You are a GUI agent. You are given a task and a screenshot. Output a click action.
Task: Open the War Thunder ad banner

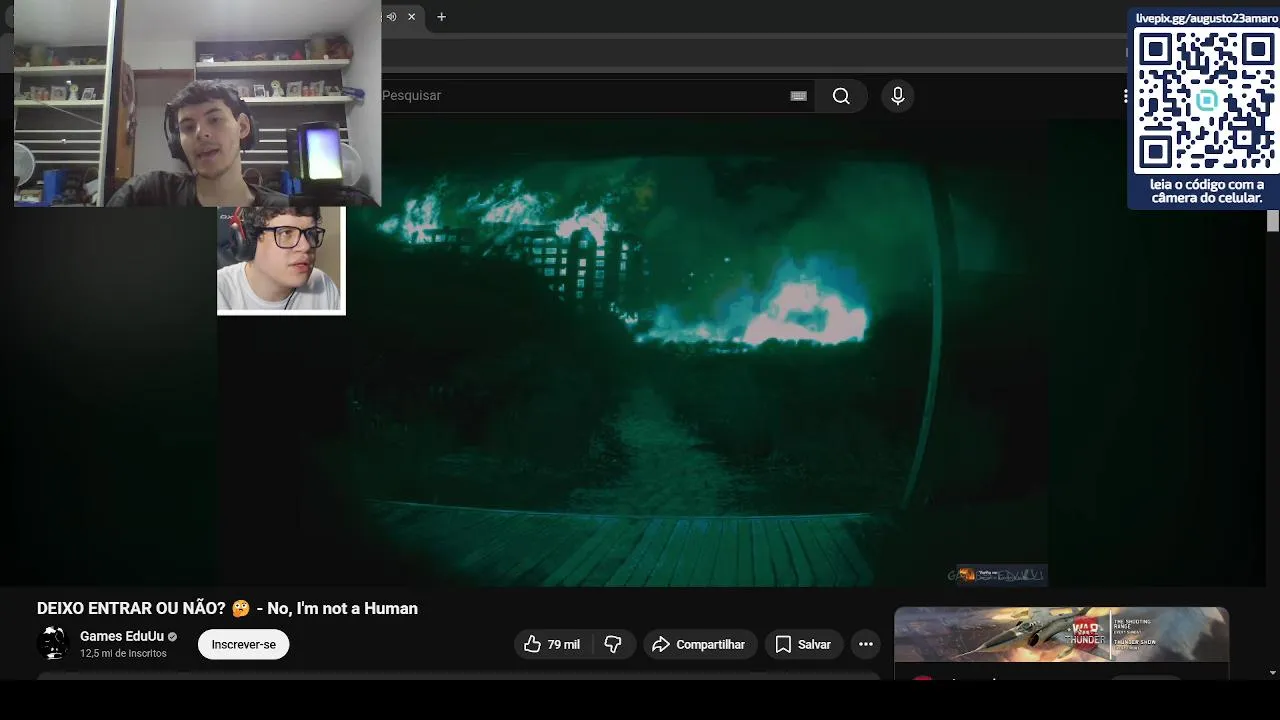coord(1061,634)
